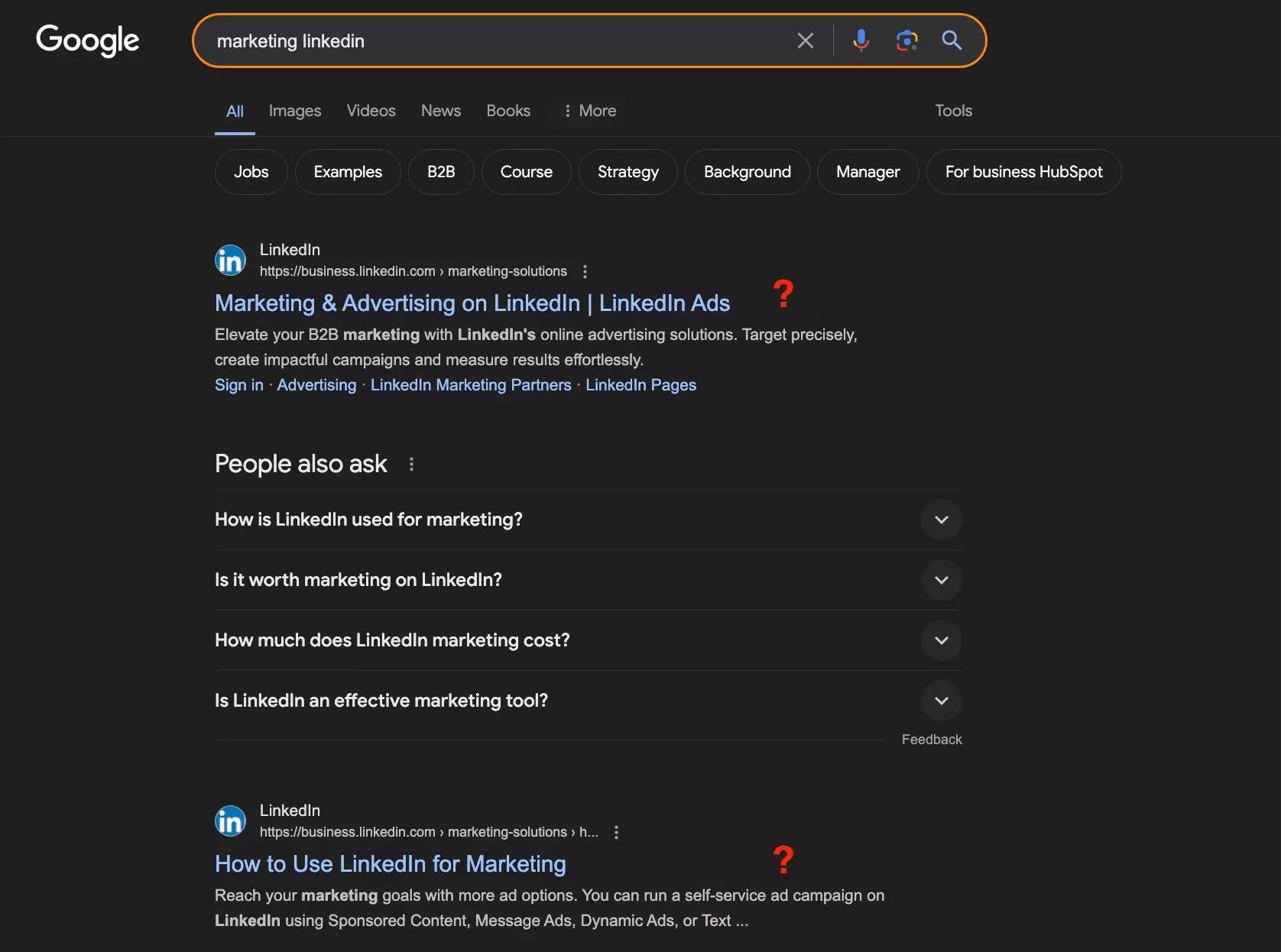The image size is (1281, 952).
Task: Open three-dot options for the first LinkedIn result
Action: (585, 271)
